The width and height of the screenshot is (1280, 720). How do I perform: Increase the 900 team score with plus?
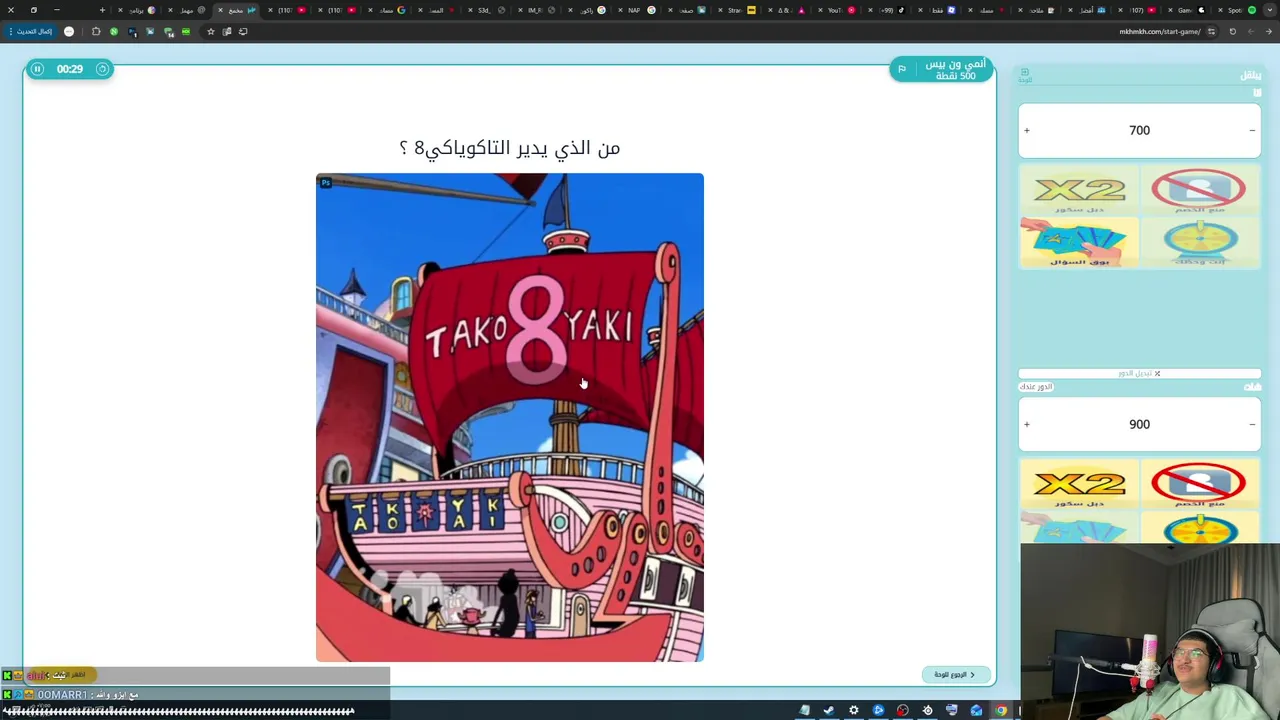(x=1027, y=424)
